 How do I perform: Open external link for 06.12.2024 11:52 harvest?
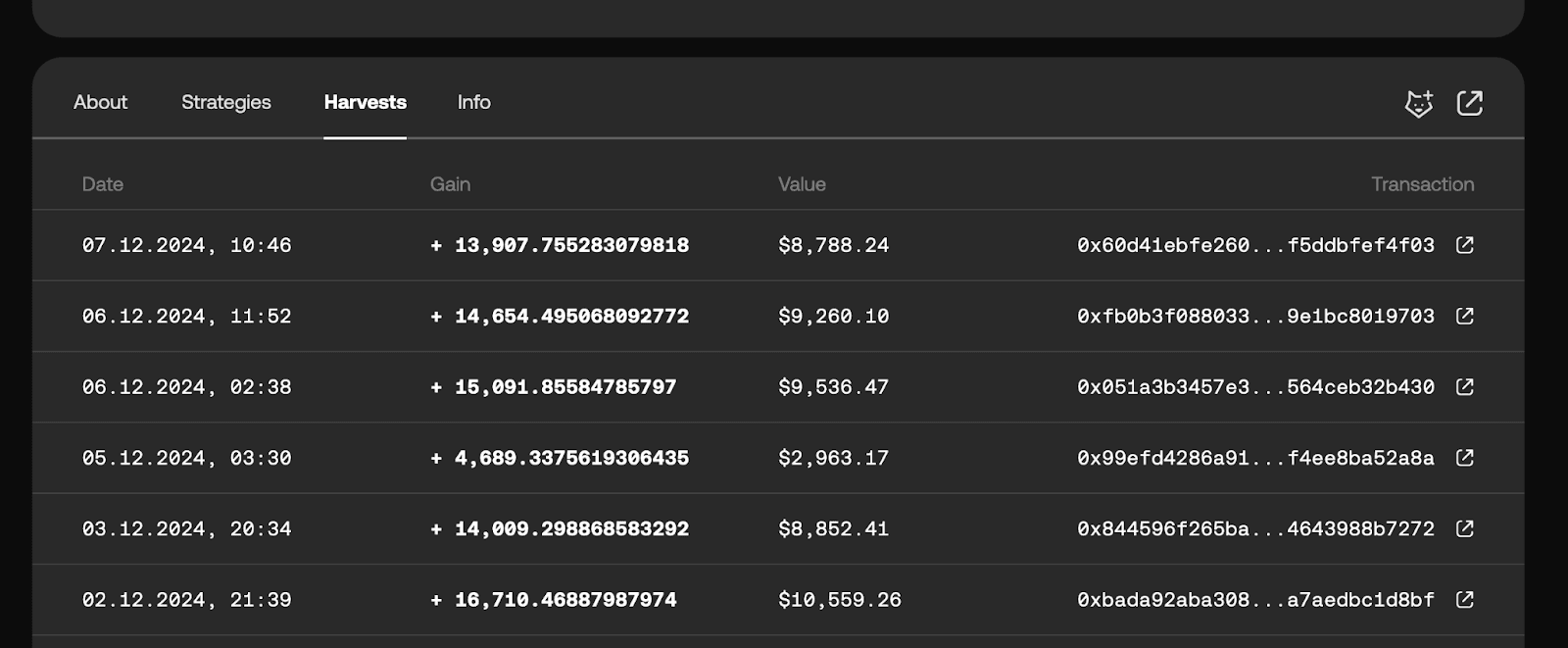pos(1464,316)
